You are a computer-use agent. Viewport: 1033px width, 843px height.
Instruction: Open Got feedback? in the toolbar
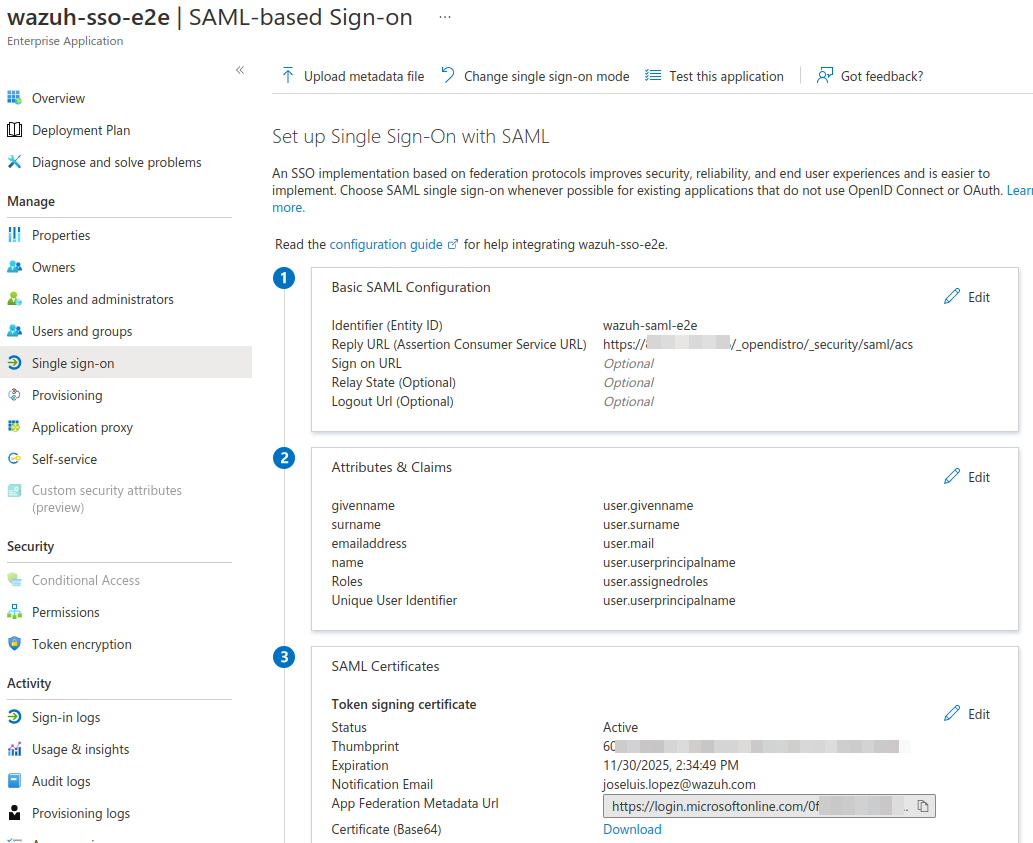869,75
